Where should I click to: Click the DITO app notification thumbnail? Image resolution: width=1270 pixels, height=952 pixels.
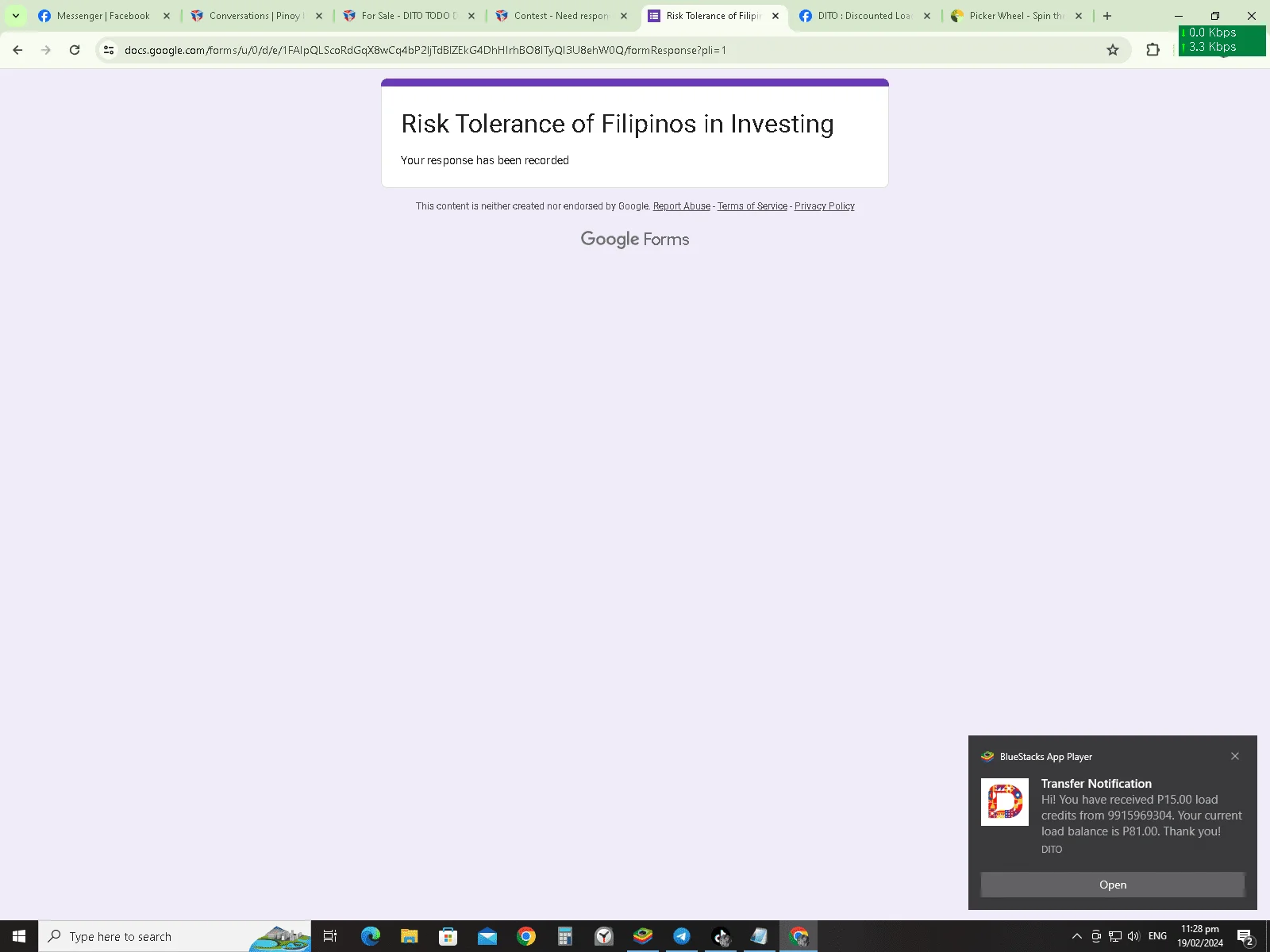pos(1005,802)
